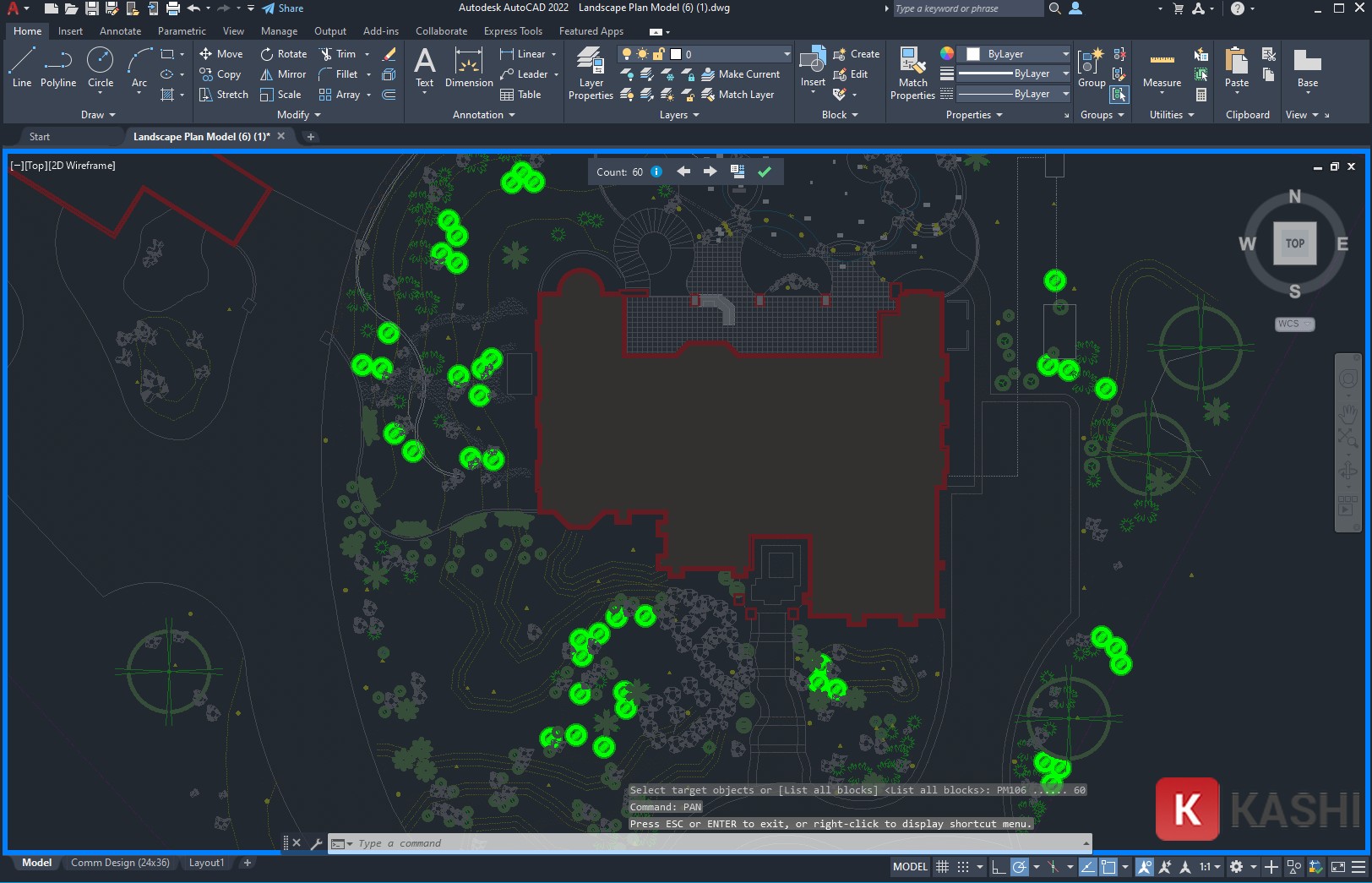Click the Count info icon in the toolbar
1372x883 pixels.
[x=656, y=171]
